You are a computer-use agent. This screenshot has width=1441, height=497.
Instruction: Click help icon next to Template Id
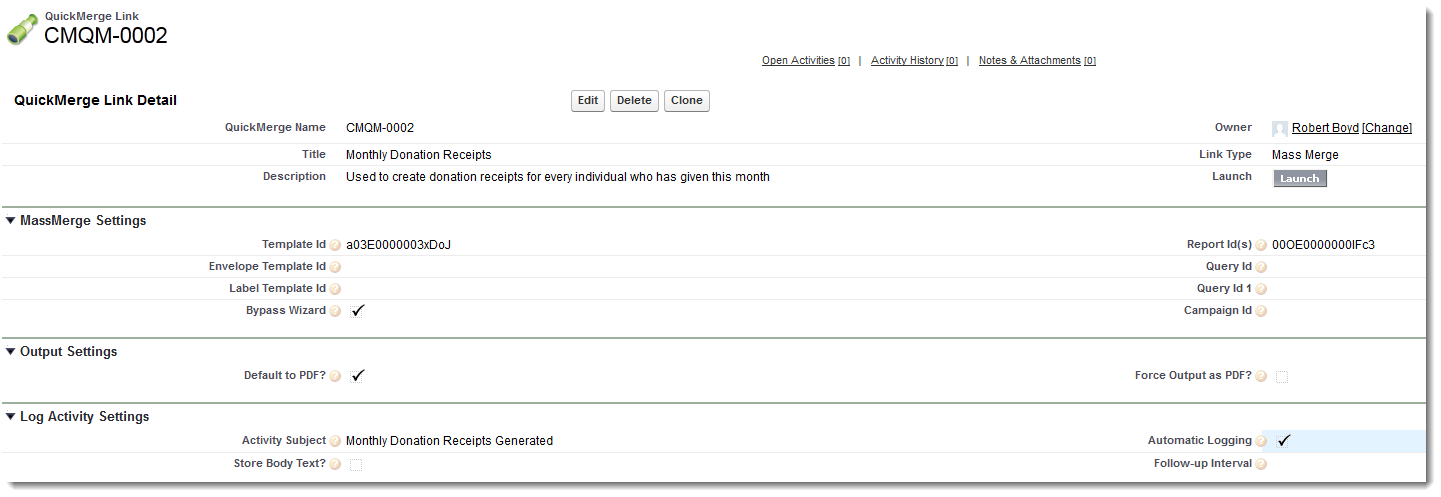coord(336,245)
